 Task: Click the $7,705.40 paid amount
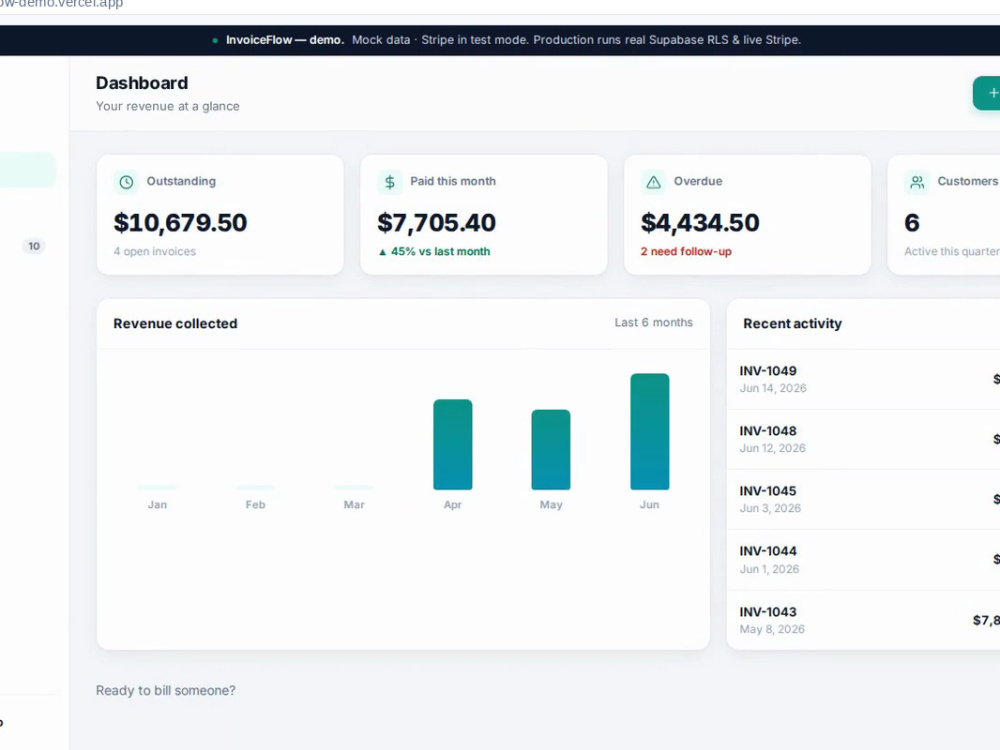pos(436,223)
